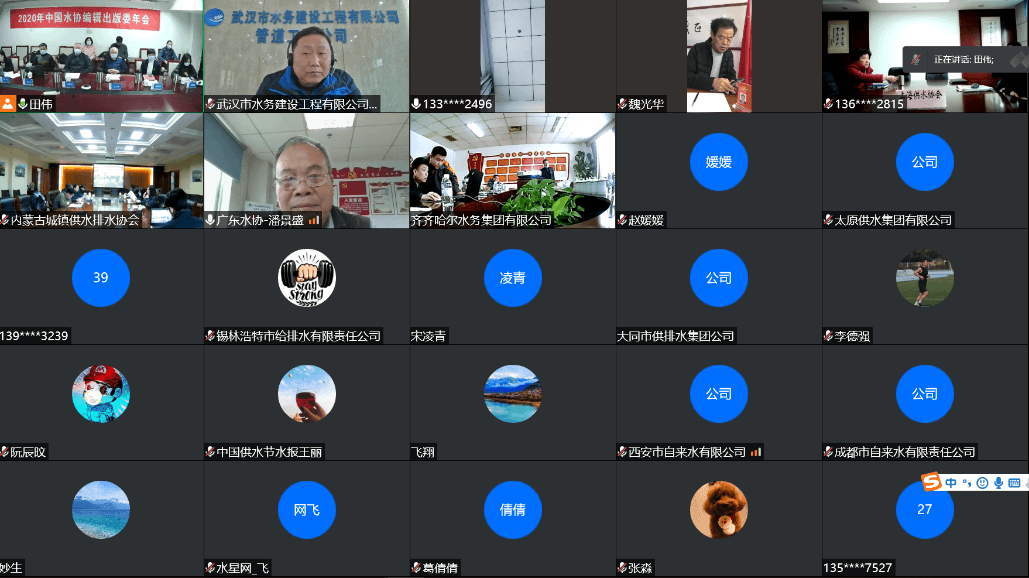Select the Stay Strong avatar of 锡林浩特市给排水
Image resolution: width=1029 pixels, height=578 pixels.
click(x=306, y=277)
